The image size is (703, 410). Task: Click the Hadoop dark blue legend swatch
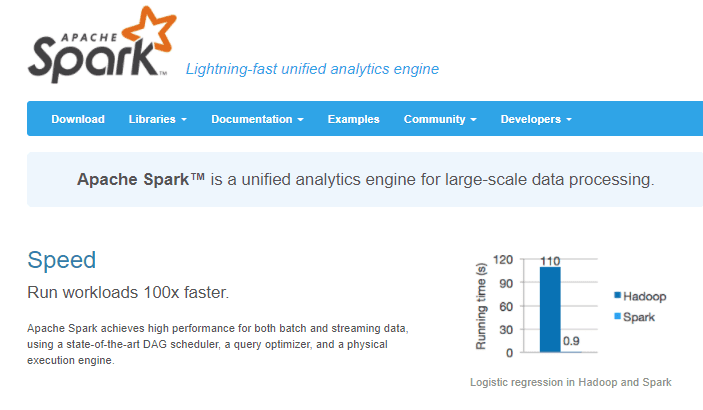tap(617, 295)
